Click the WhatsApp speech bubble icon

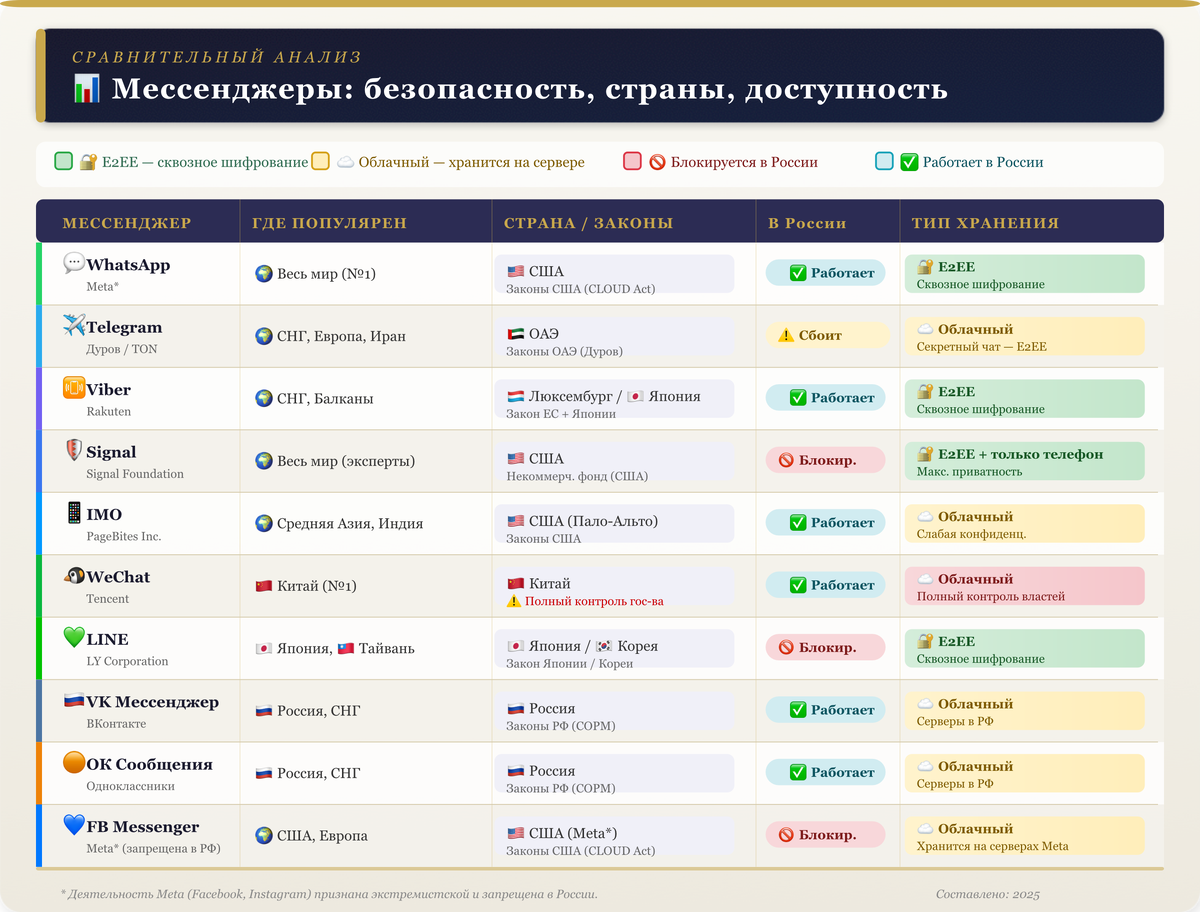(x=74, y=264)
